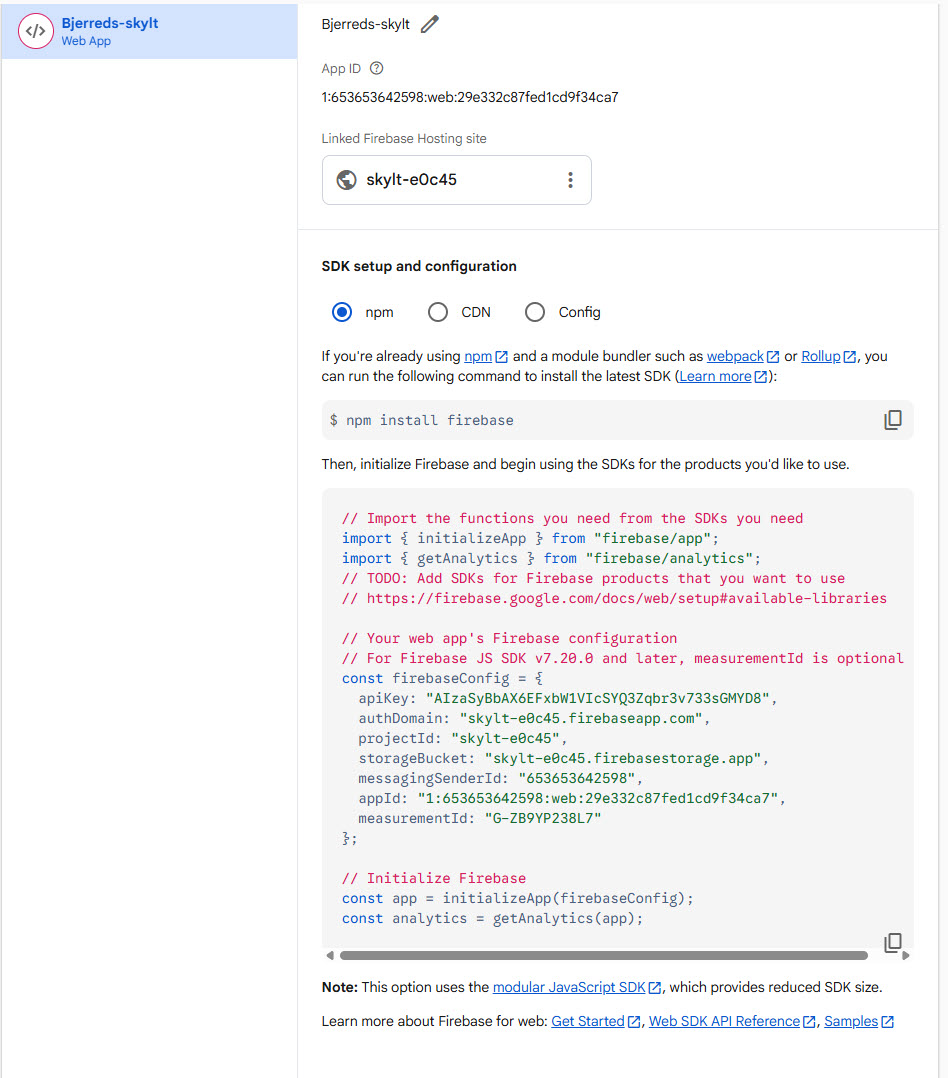The width and height of the screenshot is (948, 1078).
Task: Open the webpack link
Action: (x=735, y=356)
